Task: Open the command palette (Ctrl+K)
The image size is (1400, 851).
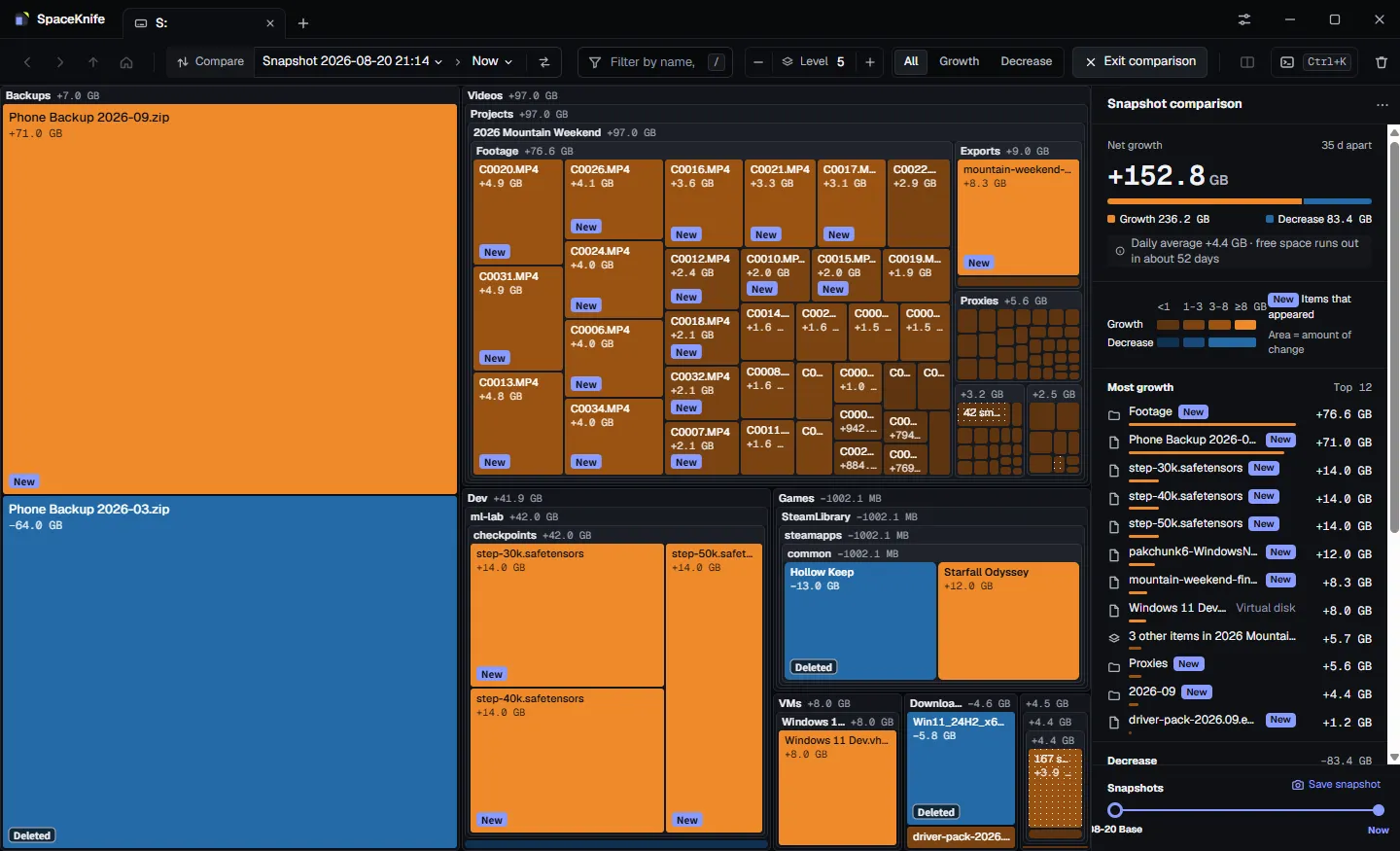Action: pyautogui.click(x=1314, y=62)
